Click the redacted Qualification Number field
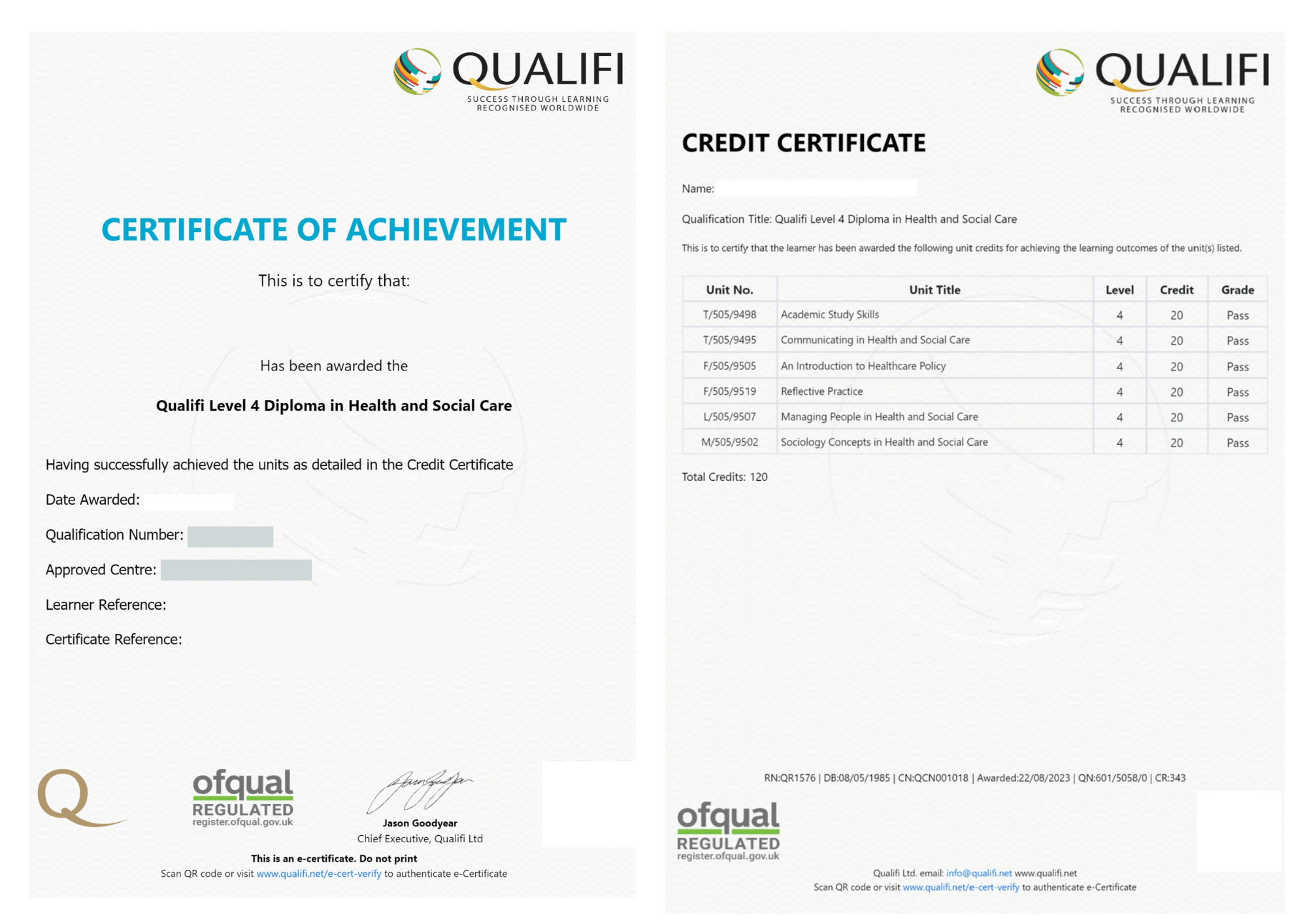Screen dimensions: 1307x924 (x=230, y=536)
